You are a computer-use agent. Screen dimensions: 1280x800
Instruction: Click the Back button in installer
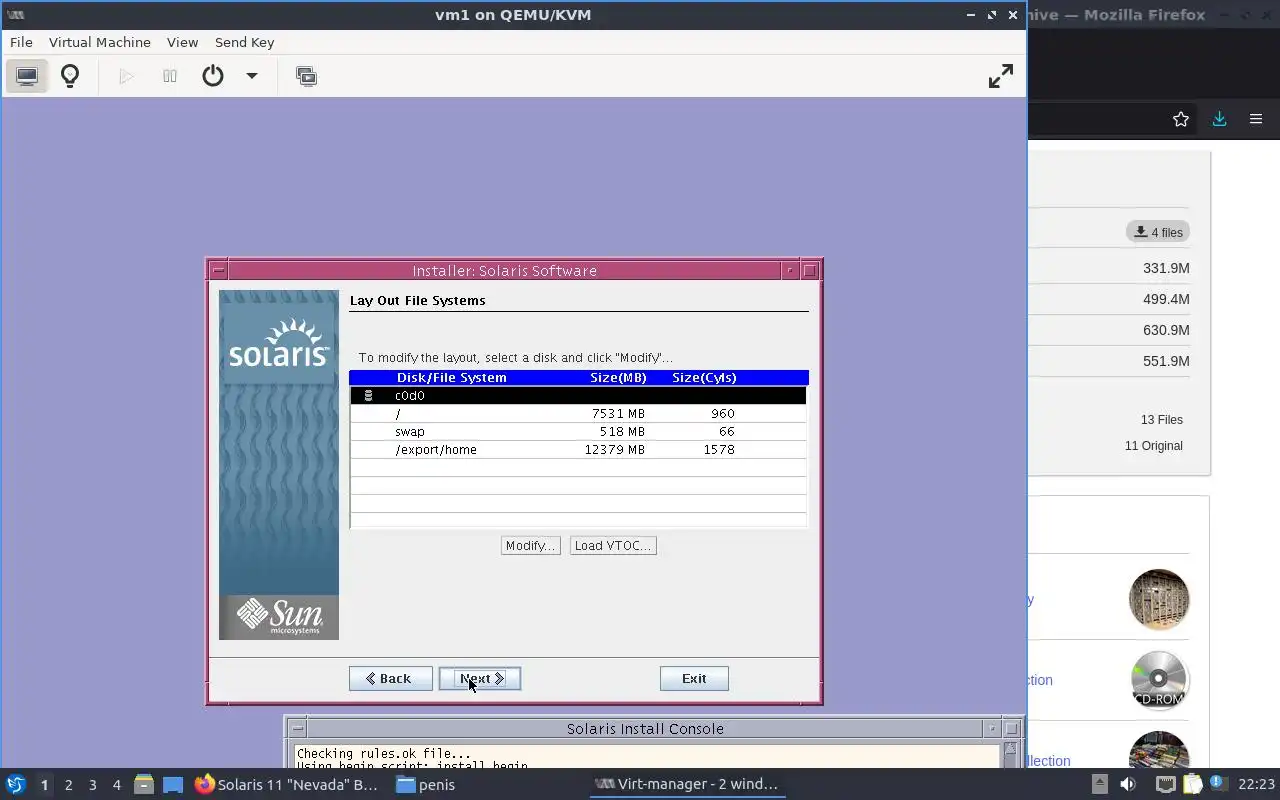tap(390, 678)
